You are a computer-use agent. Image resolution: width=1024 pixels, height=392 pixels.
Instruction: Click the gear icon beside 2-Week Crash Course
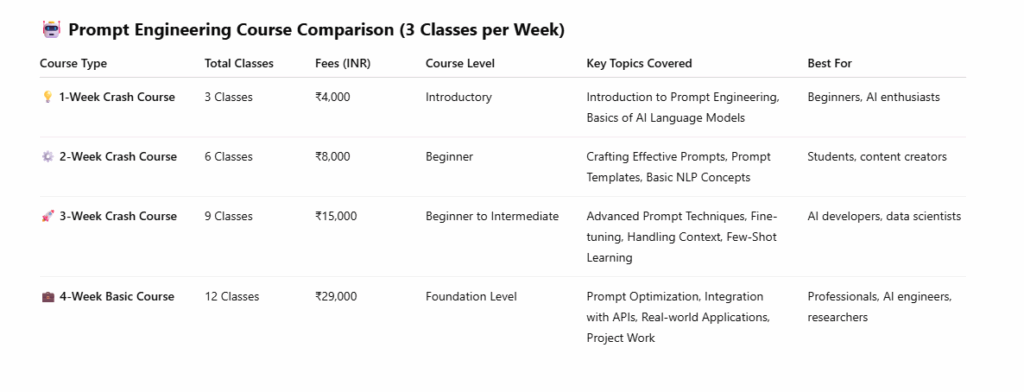coord(48,157)
